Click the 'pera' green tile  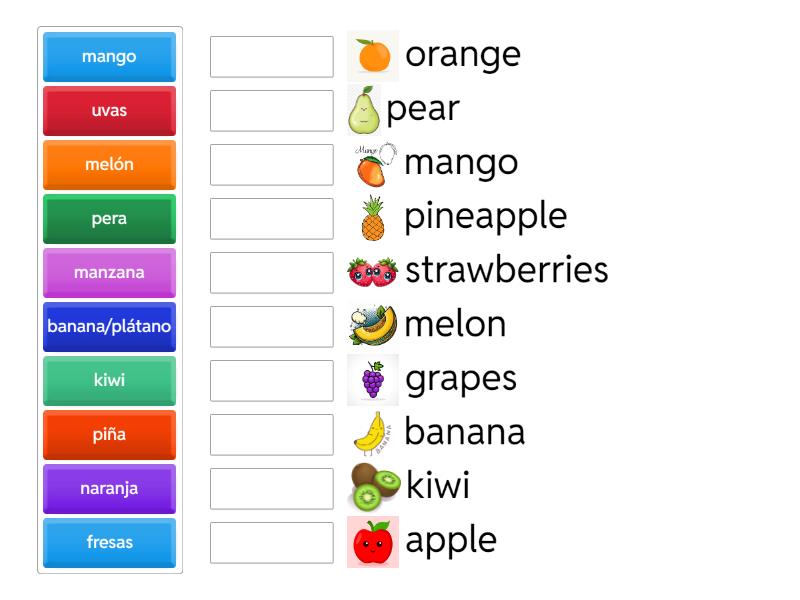[x=108, y=218]
